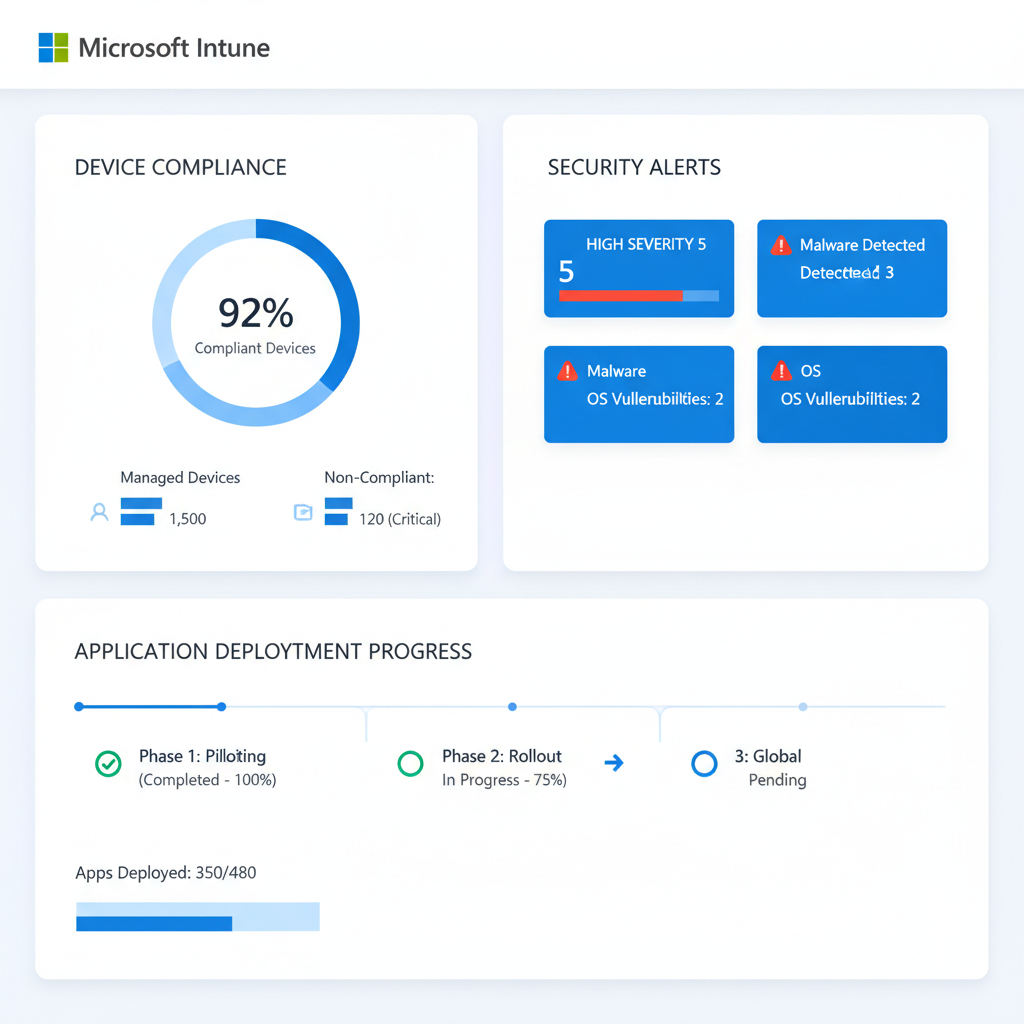The height and width of the screenshot is (1024, 1024).
Task: Click the managed devices user icon
Action: [x=99, y=512]
